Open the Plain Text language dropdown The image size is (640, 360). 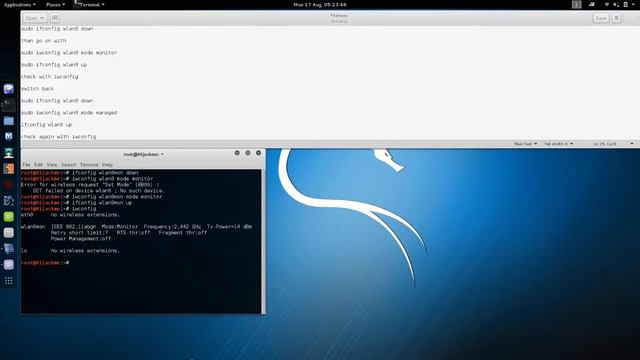[525, 144]
